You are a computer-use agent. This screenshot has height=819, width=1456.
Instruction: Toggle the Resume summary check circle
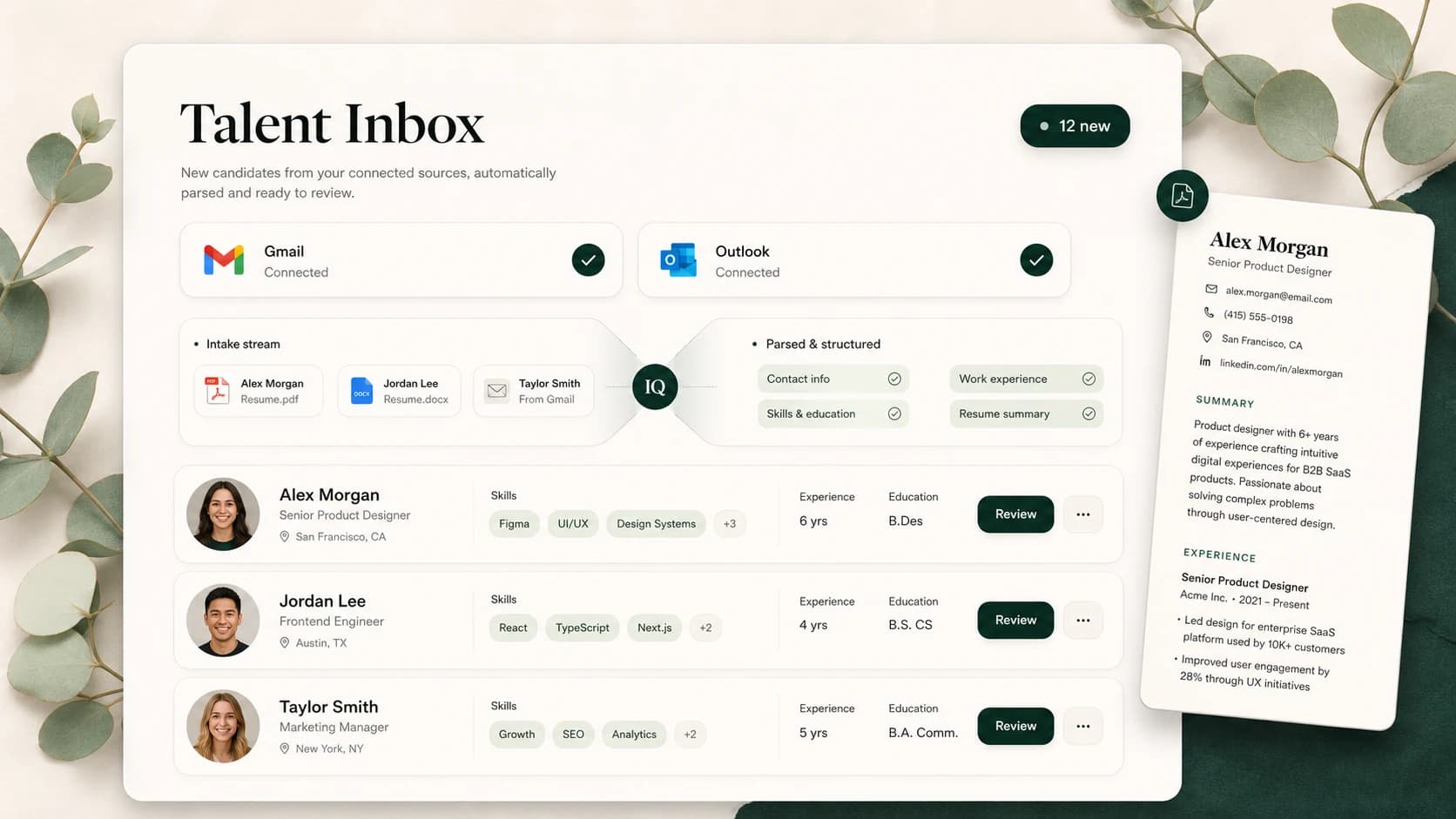(x=1089, y=413)
